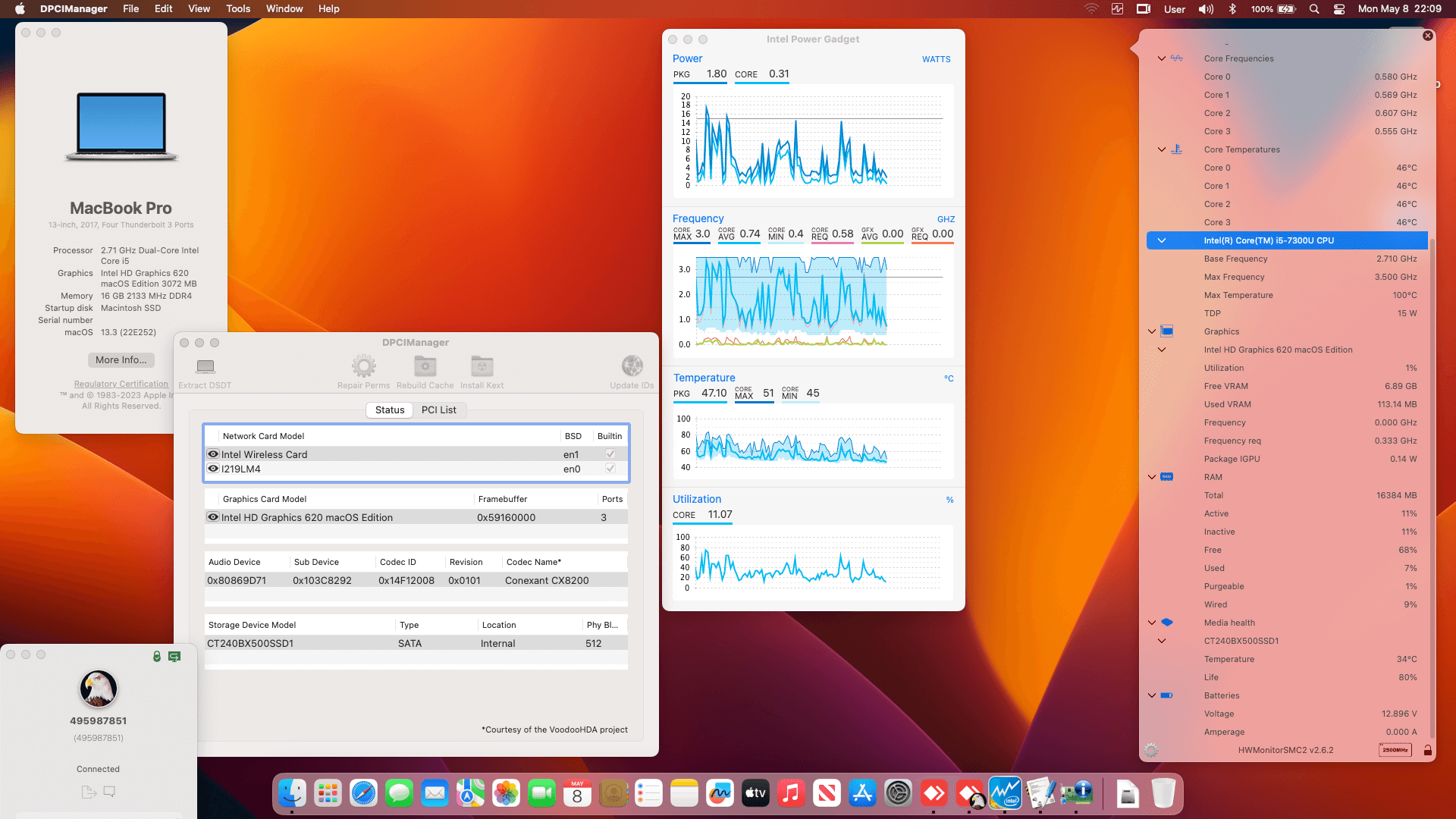Toggle Builtin checkbox for I219LM4 en0
This screenshot has width=1456, height=819.
tap(610, 469)
